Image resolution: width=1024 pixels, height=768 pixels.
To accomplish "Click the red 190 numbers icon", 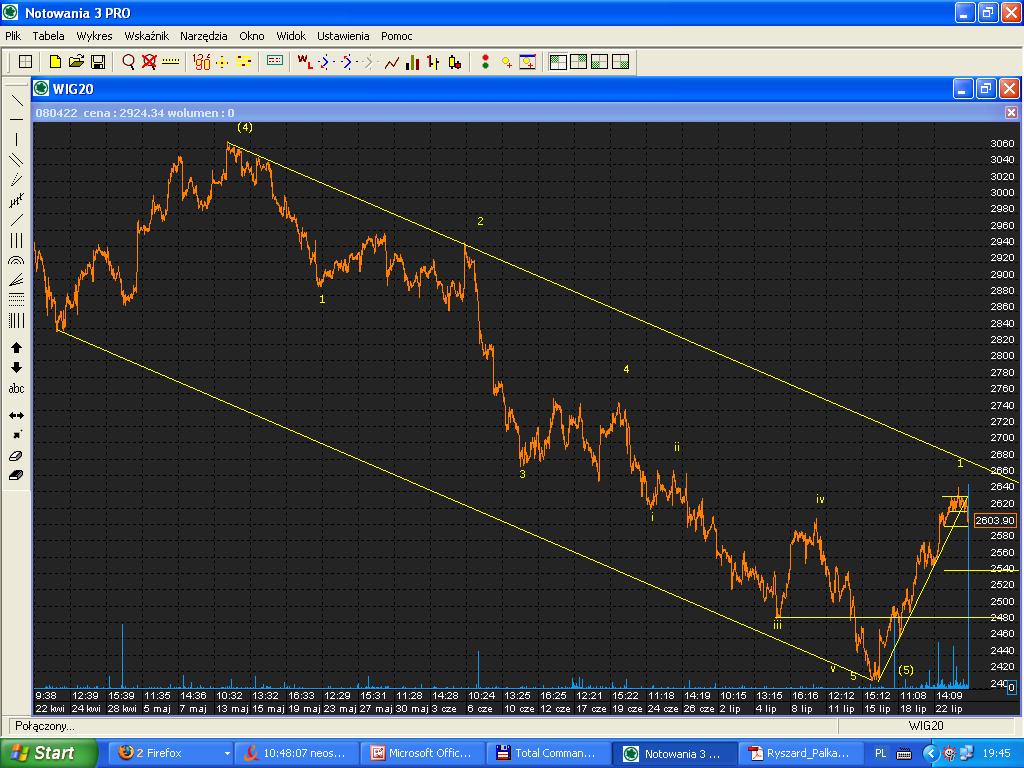I will 202,62.
